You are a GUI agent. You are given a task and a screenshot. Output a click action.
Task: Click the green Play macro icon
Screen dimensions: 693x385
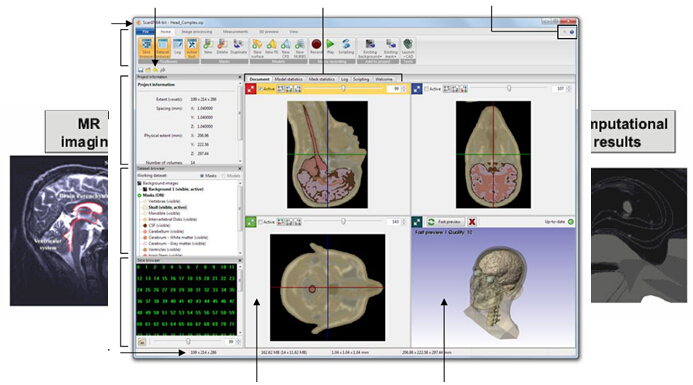point(330,46)
